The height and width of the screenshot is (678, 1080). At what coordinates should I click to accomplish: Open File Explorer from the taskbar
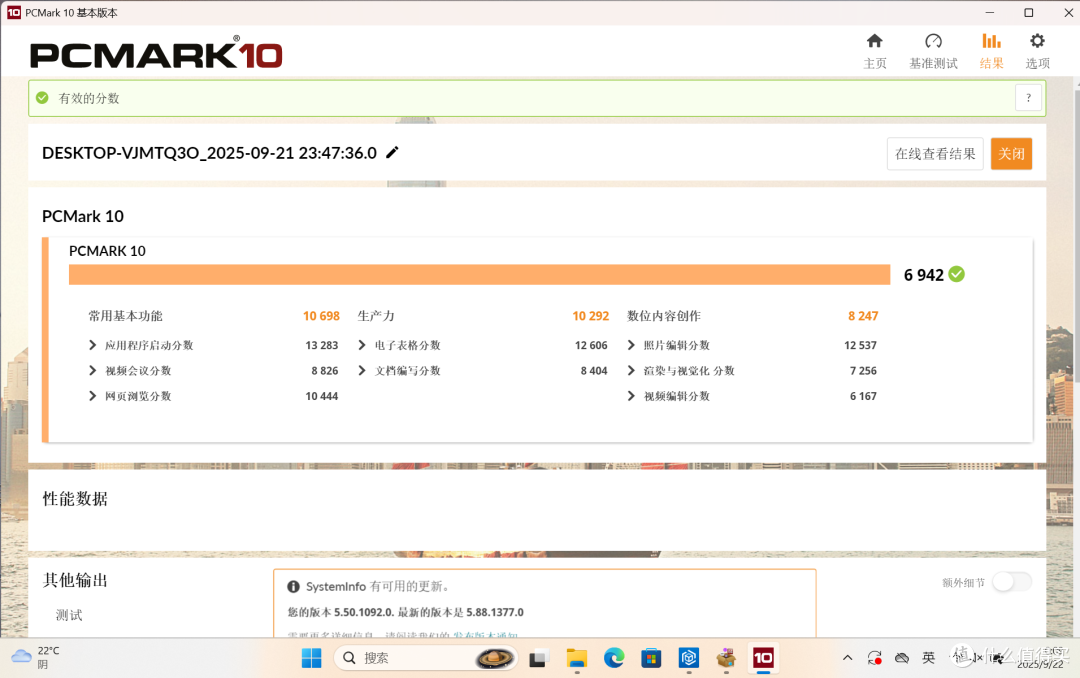(577, 659)
